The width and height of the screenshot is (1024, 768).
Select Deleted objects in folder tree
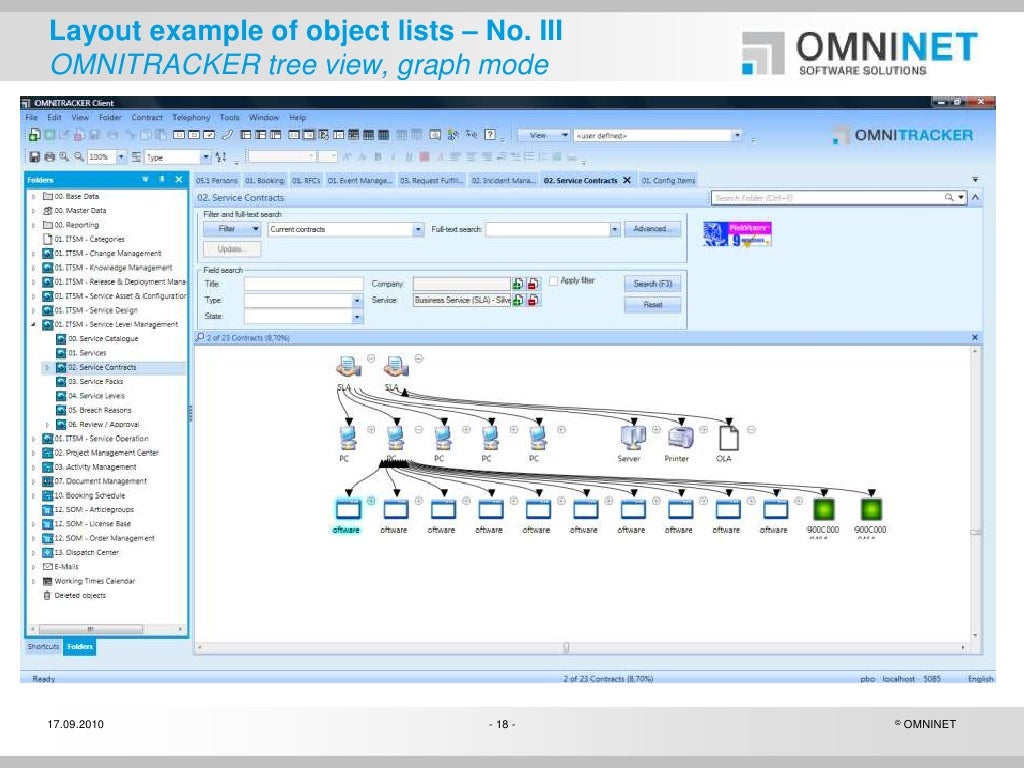coord(80,596)
